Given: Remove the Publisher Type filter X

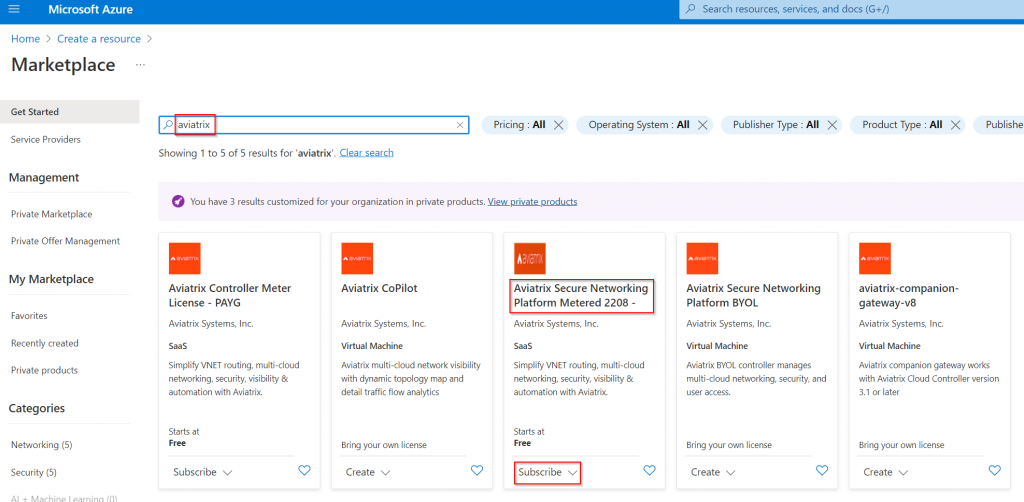Looking at the screenshot, I should 832,125.
